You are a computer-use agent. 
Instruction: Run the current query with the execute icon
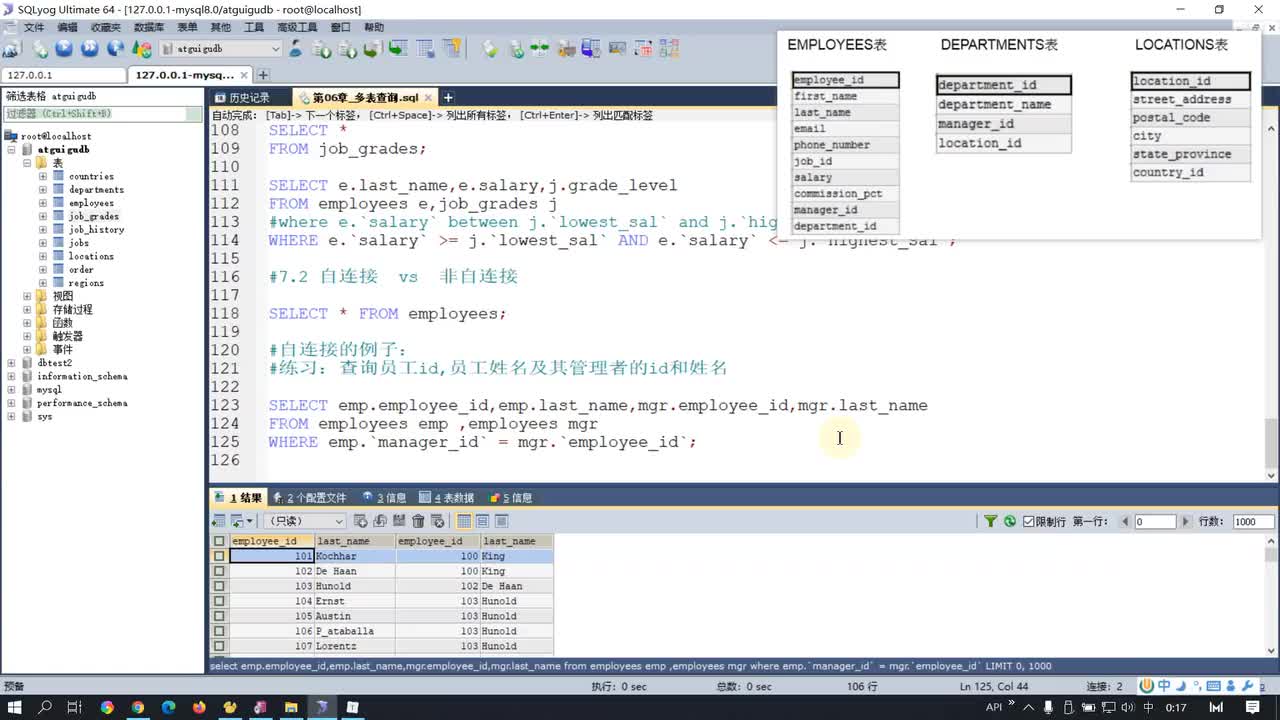point(64,48)
